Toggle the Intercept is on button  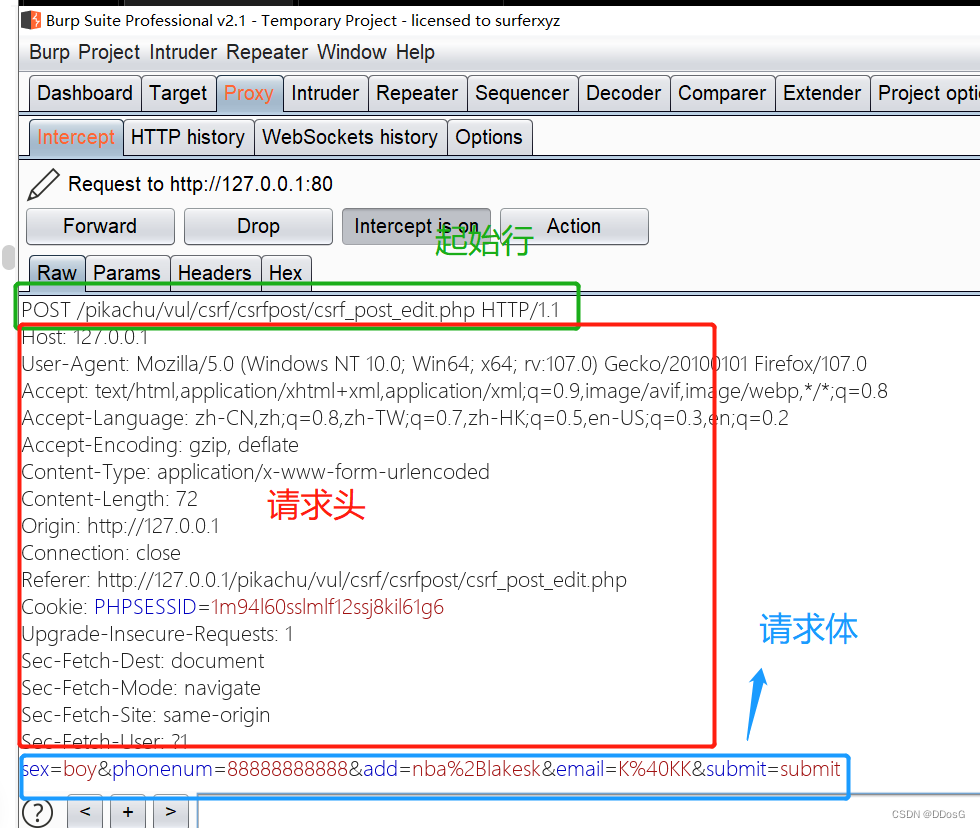(416, 226)
